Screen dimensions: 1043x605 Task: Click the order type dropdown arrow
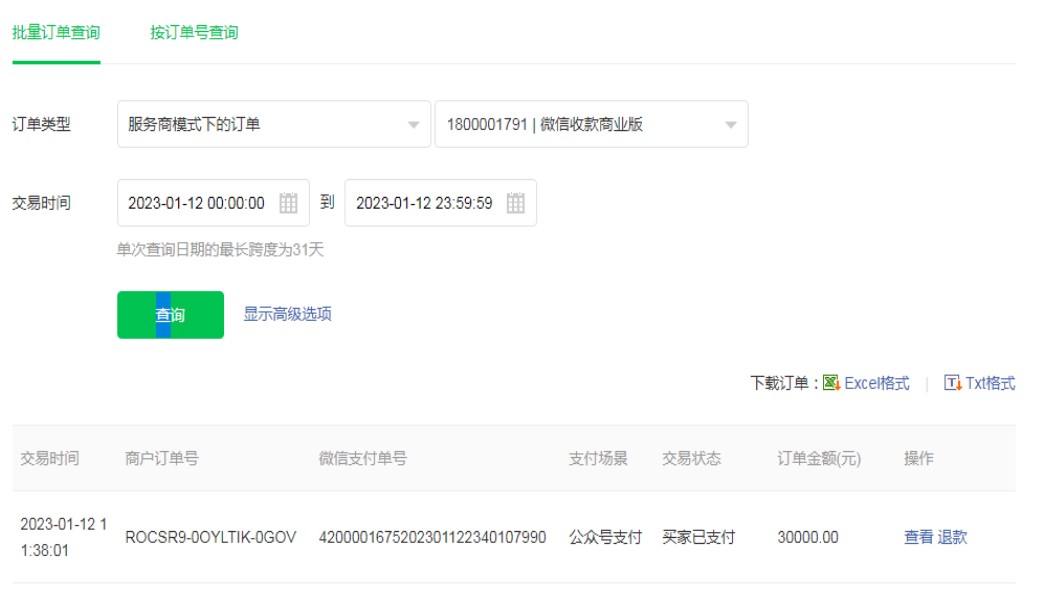[413, 126]
